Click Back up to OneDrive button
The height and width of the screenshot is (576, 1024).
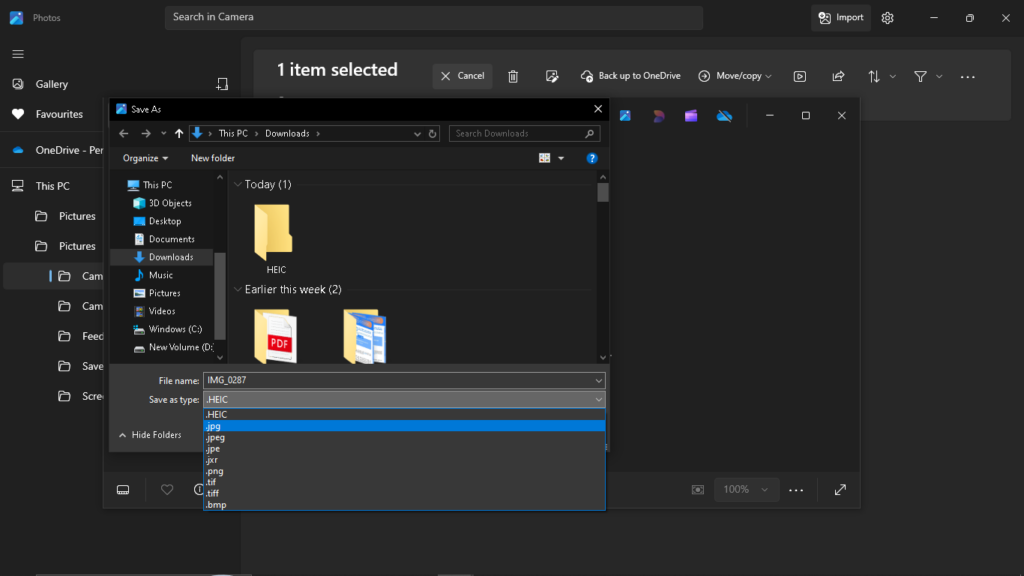[x=631, y=76]
